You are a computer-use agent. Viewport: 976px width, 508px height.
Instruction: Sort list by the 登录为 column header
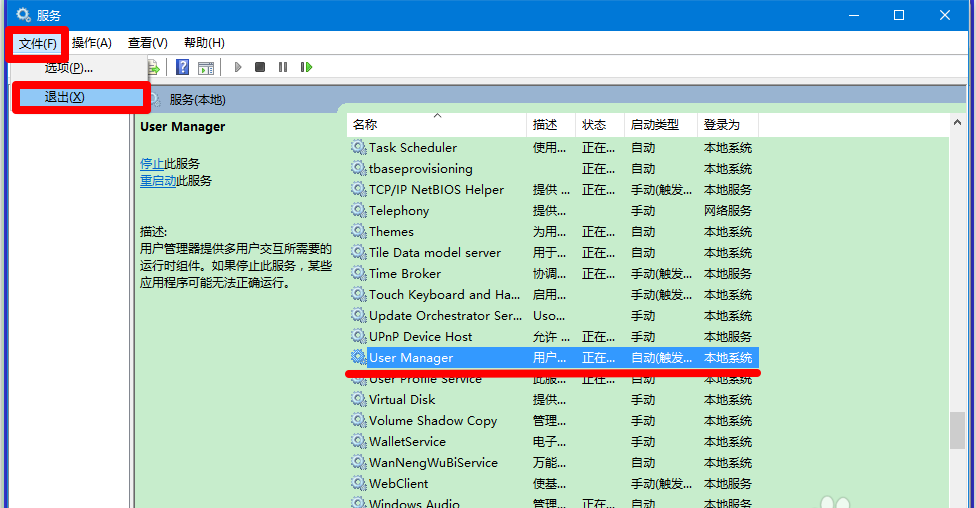(x=728, y=125)
